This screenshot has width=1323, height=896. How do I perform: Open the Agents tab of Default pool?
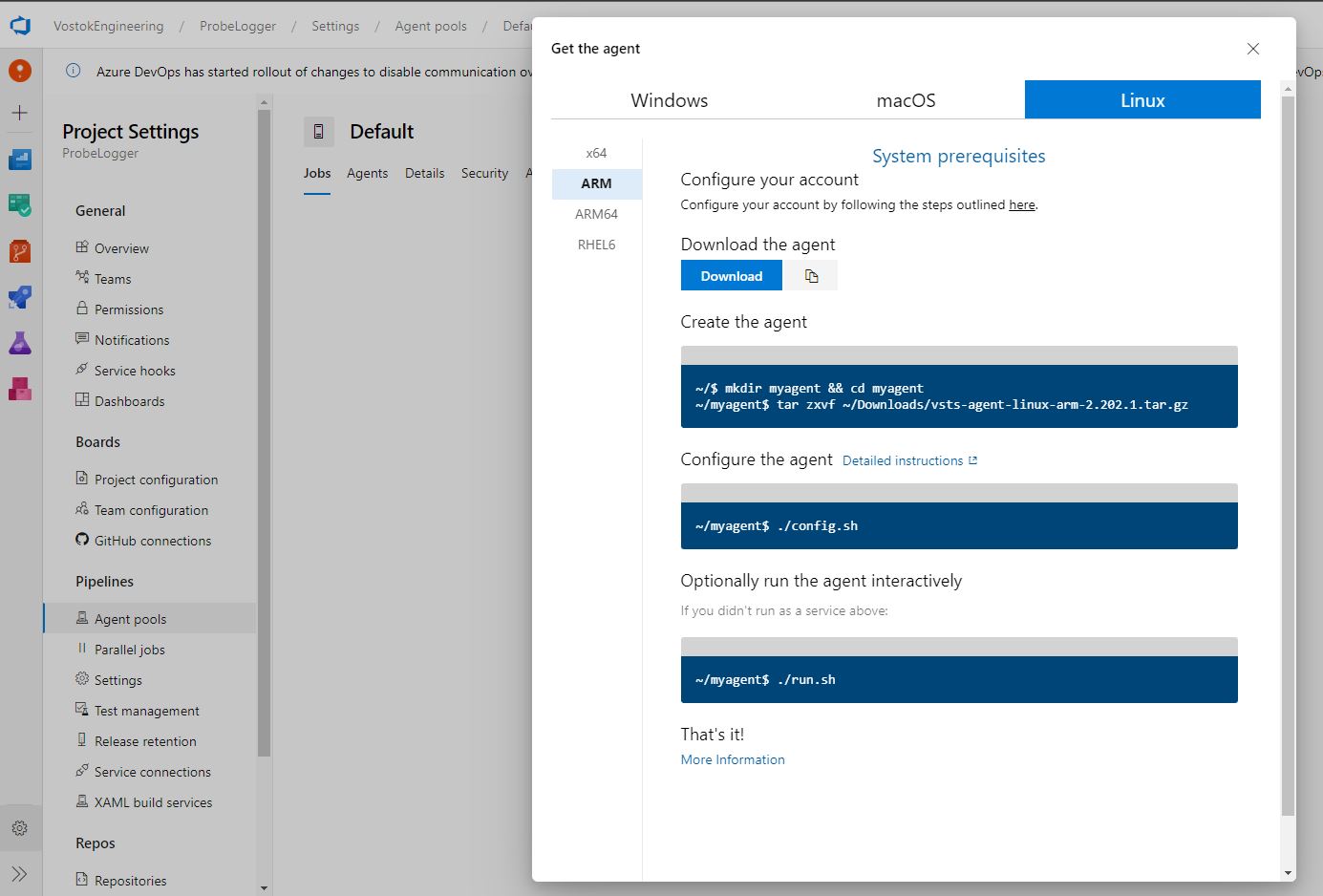coord(368,173)
